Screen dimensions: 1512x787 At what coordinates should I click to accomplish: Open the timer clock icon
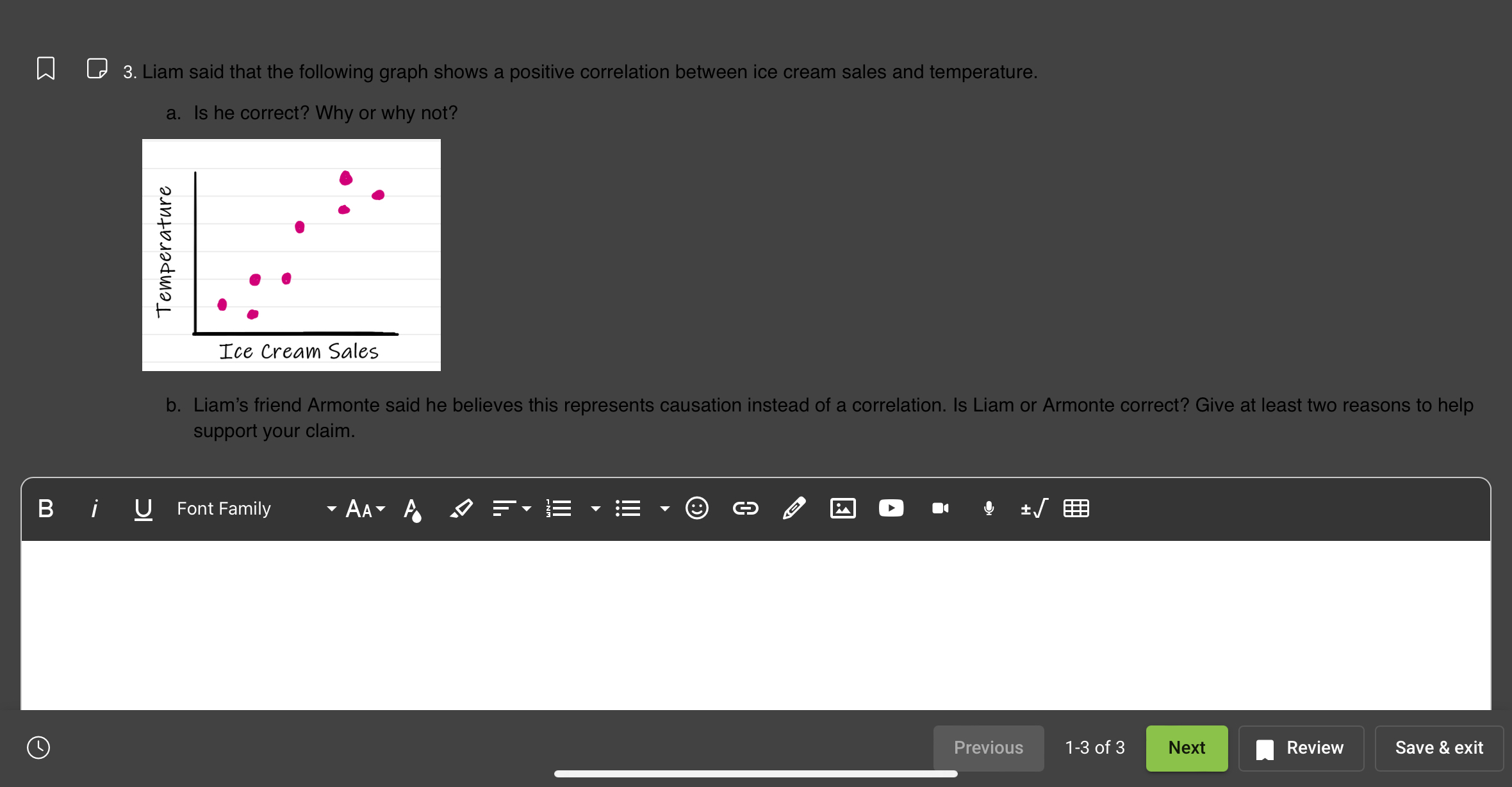[38, 747]
